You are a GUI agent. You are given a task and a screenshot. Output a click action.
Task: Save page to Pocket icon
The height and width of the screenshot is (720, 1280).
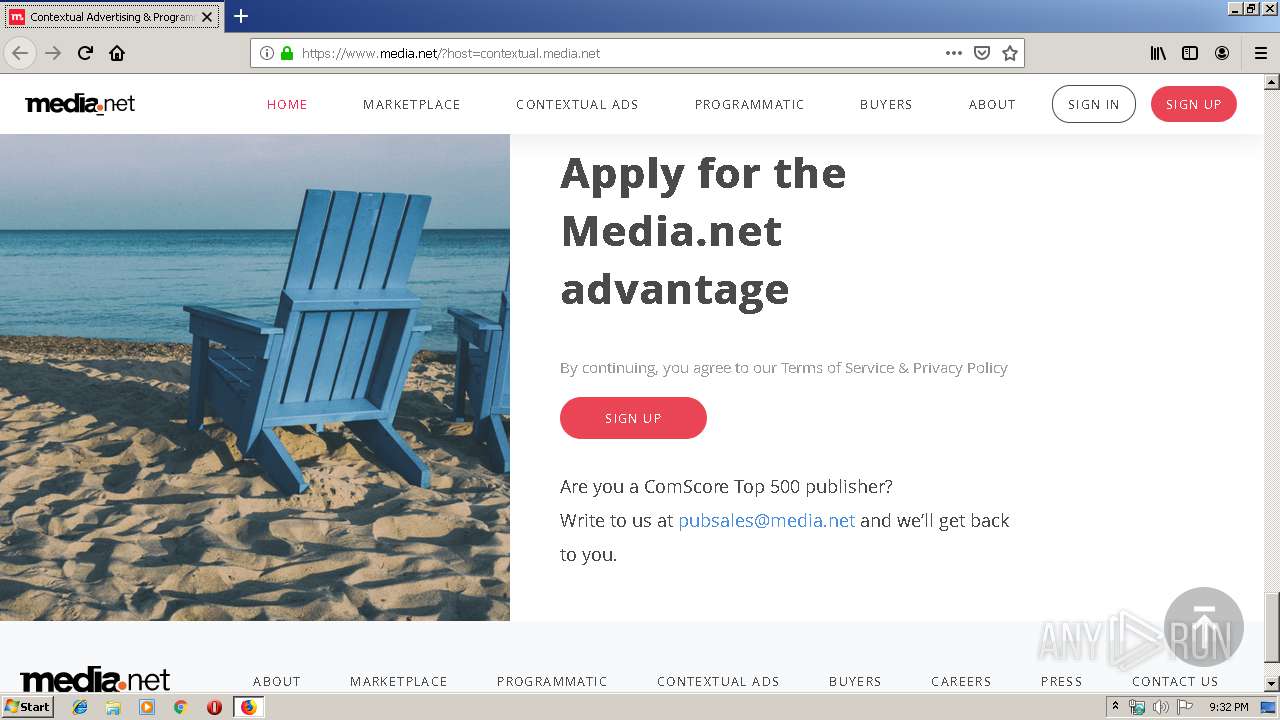tap(982, 53)
